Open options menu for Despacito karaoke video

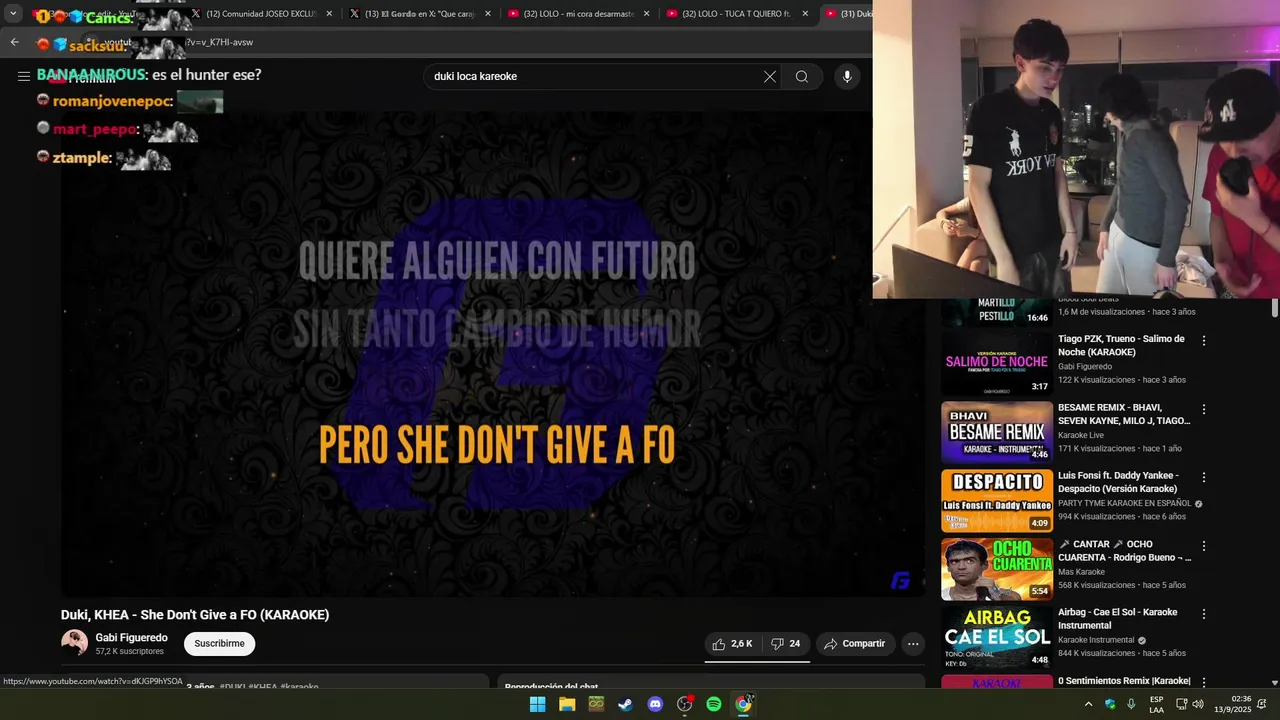click(1204, 478)
